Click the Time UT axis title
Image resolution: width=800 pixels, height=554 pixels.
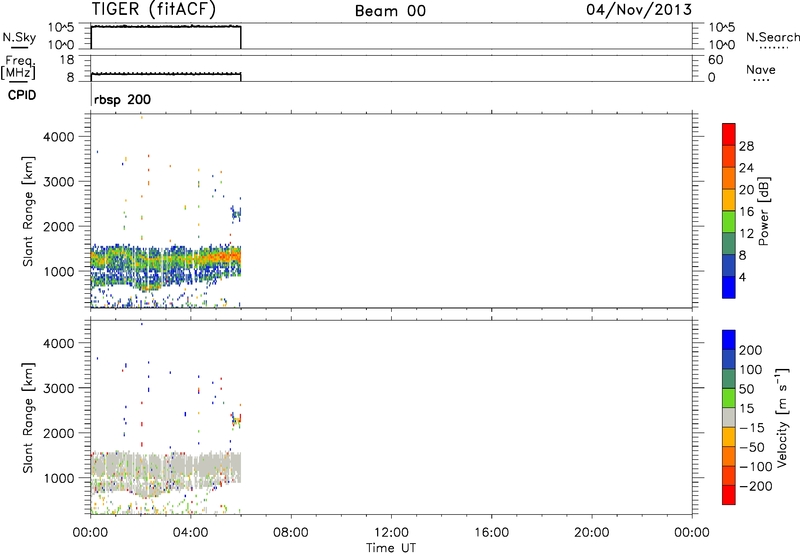[391, 548]
